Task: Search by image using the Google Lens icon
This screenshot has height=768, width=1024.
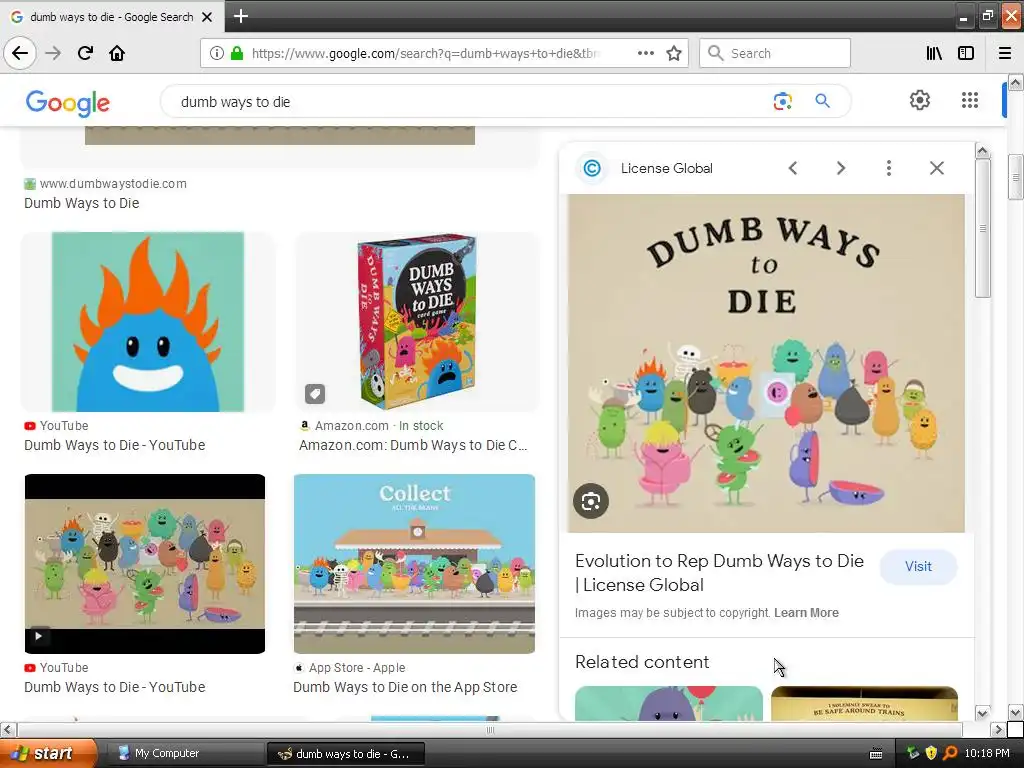Action: [x=782, y=101]
